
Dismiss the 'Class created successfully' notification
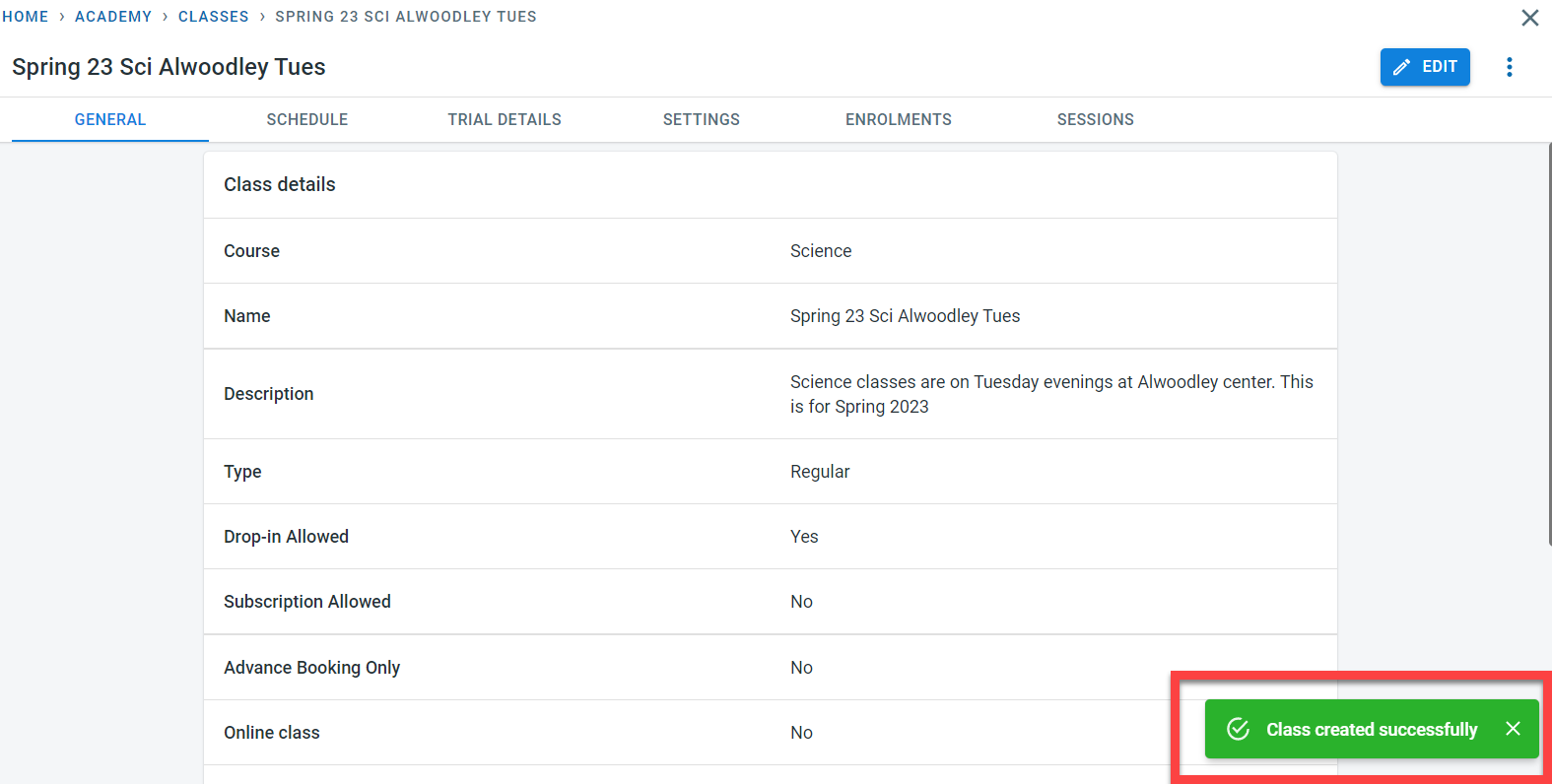(1513, 729)
